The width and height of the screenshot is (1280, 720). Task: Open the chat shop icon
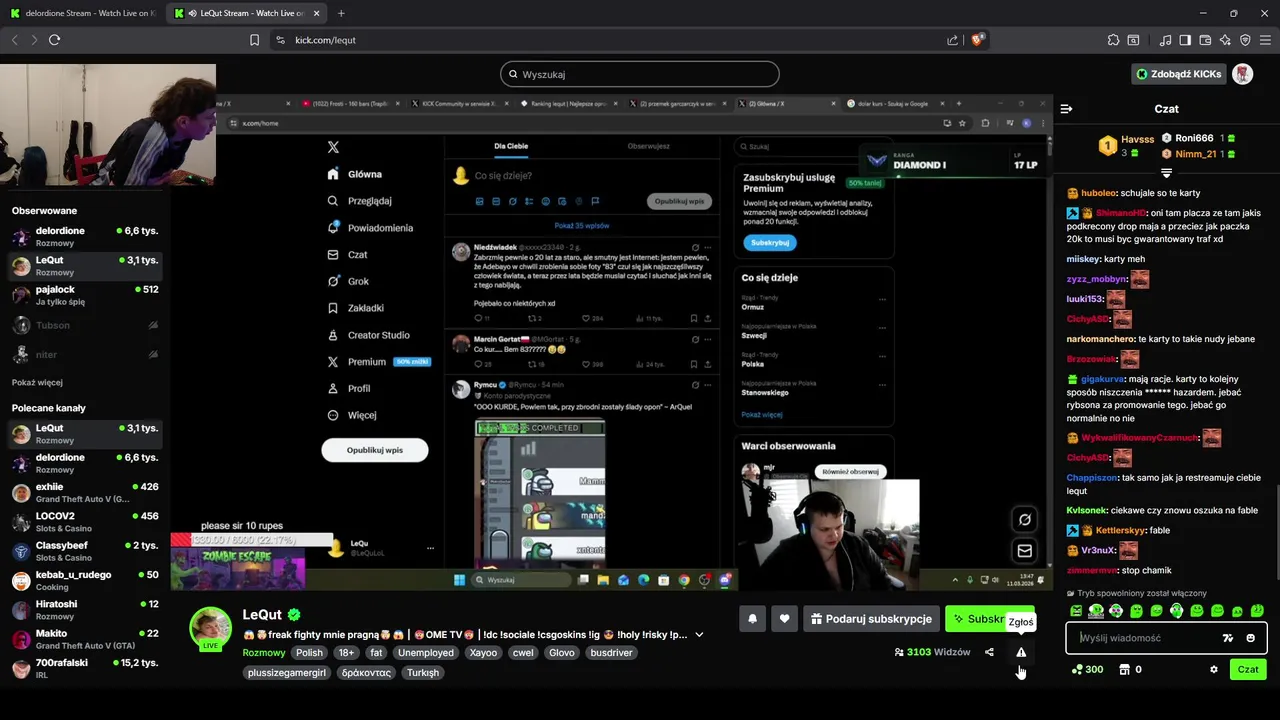(x=1124, y=669)
